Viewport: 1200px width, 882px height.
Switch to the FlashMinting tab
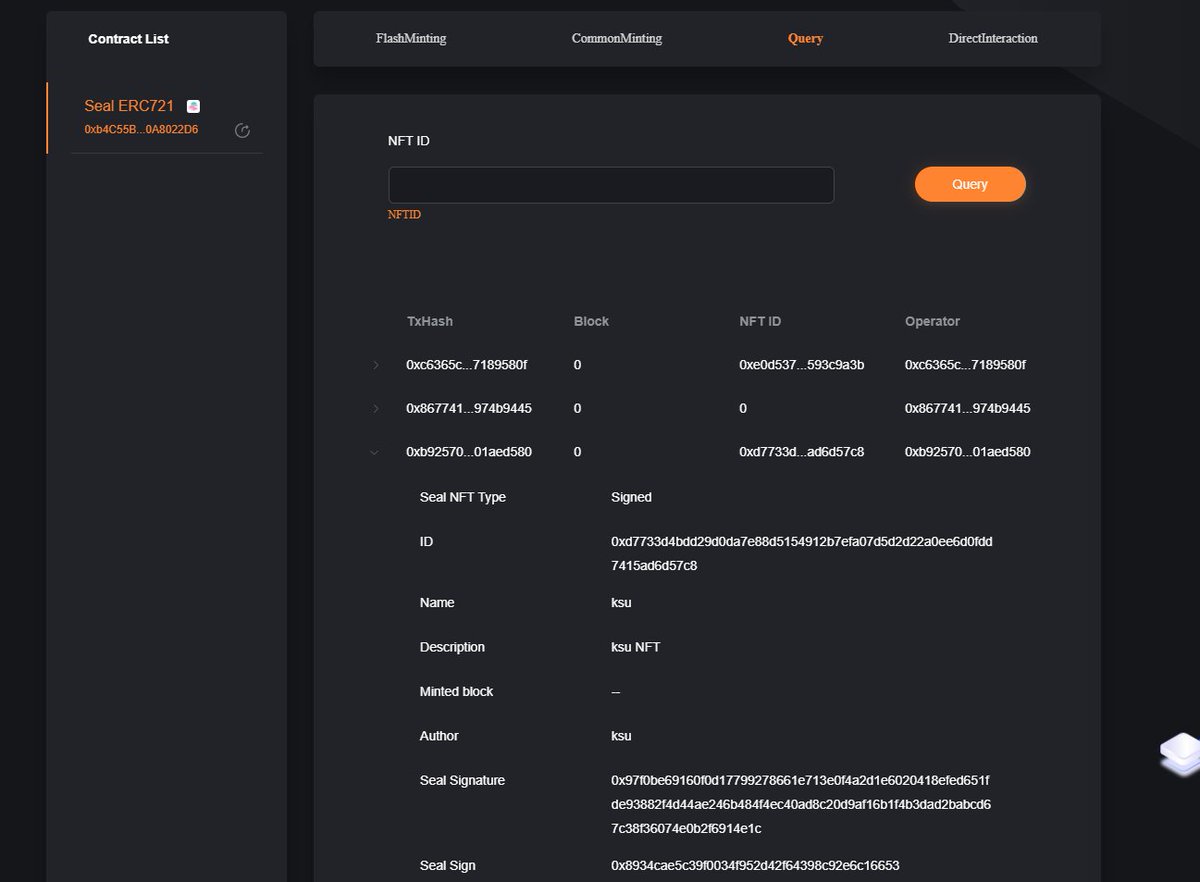pyautogui.click(x=411, y=39)
